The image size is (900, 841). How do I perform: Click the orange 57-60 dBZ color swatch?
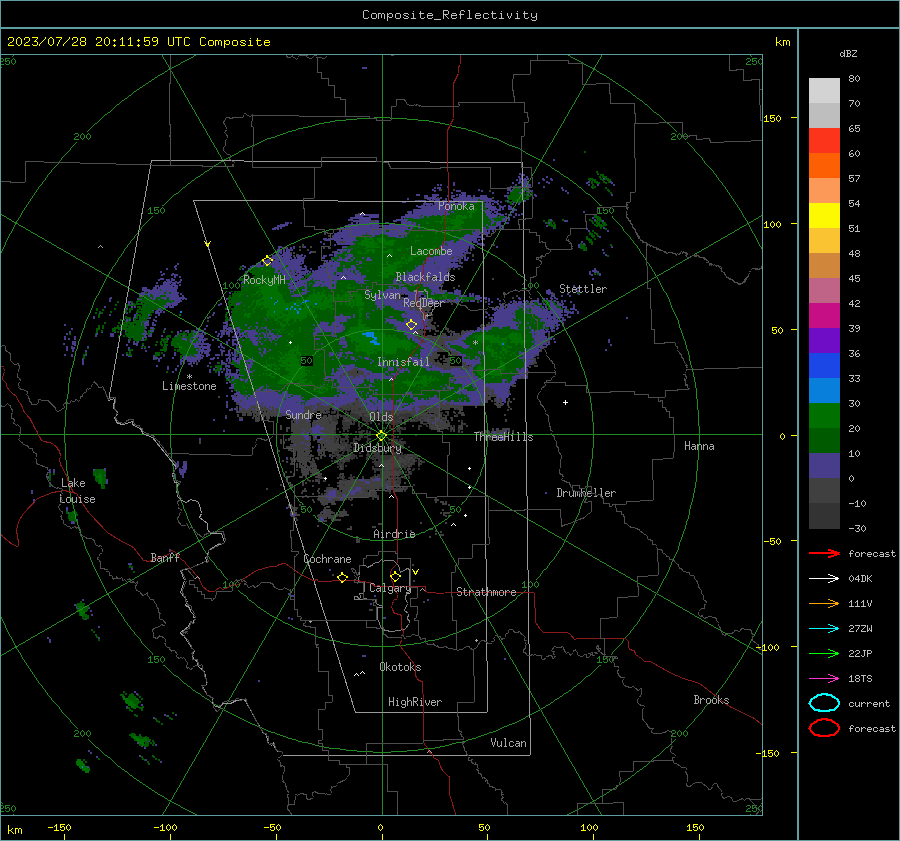tap(824, 166)
